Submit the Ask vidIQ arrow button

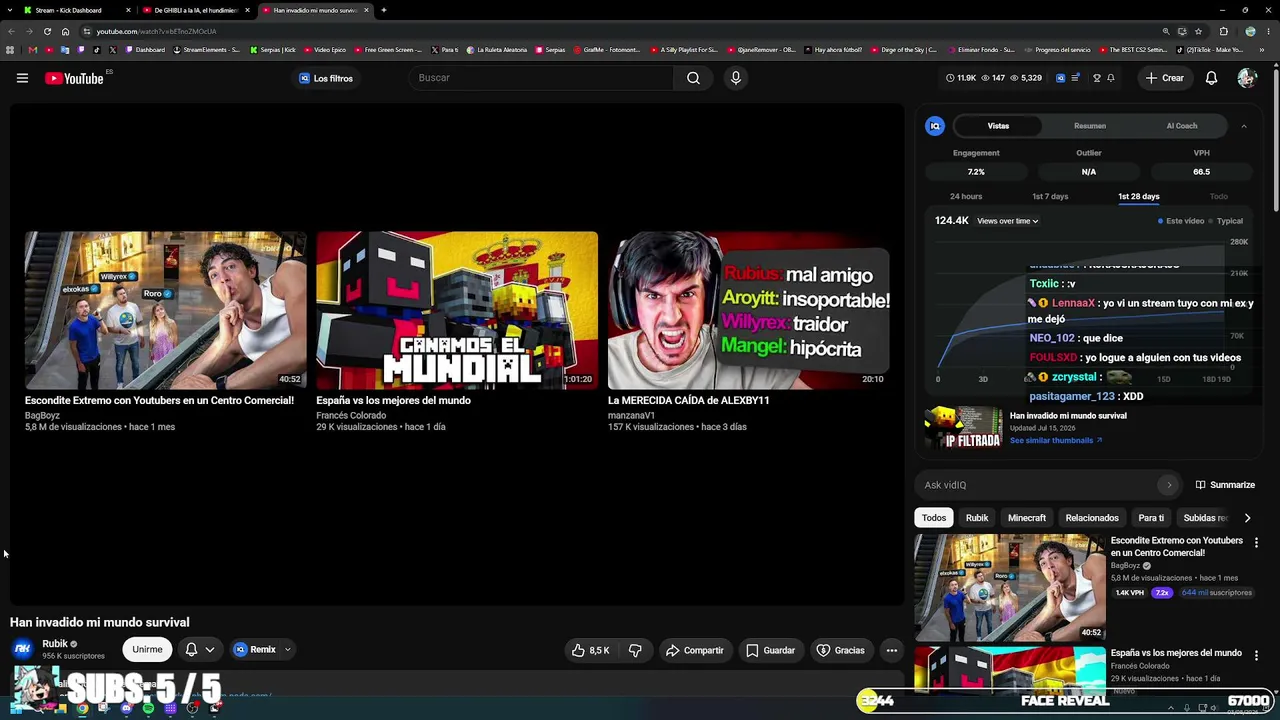[x=1169, y=485]
